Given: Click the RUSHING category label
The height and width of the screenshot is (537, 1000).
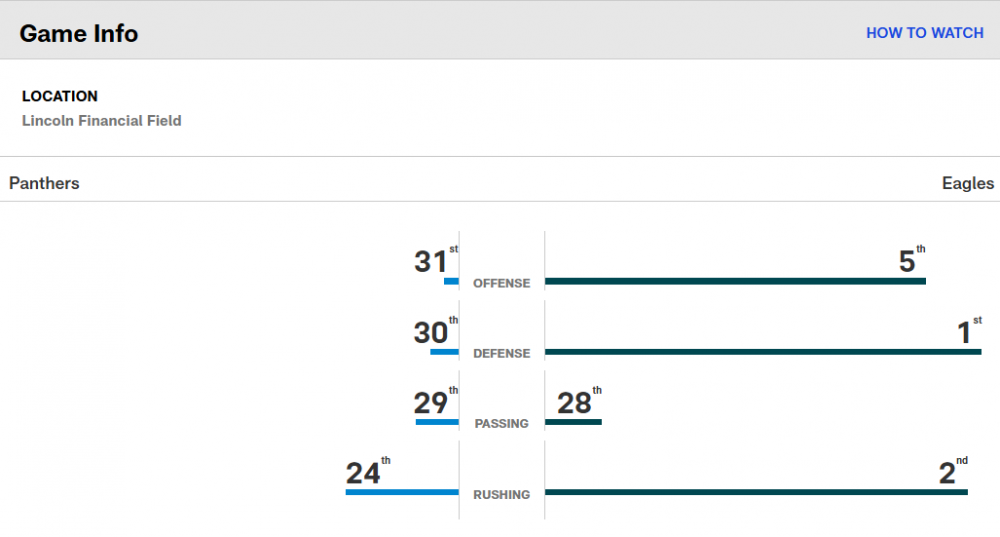Looking at the screenshot, I should pos(501,494).
